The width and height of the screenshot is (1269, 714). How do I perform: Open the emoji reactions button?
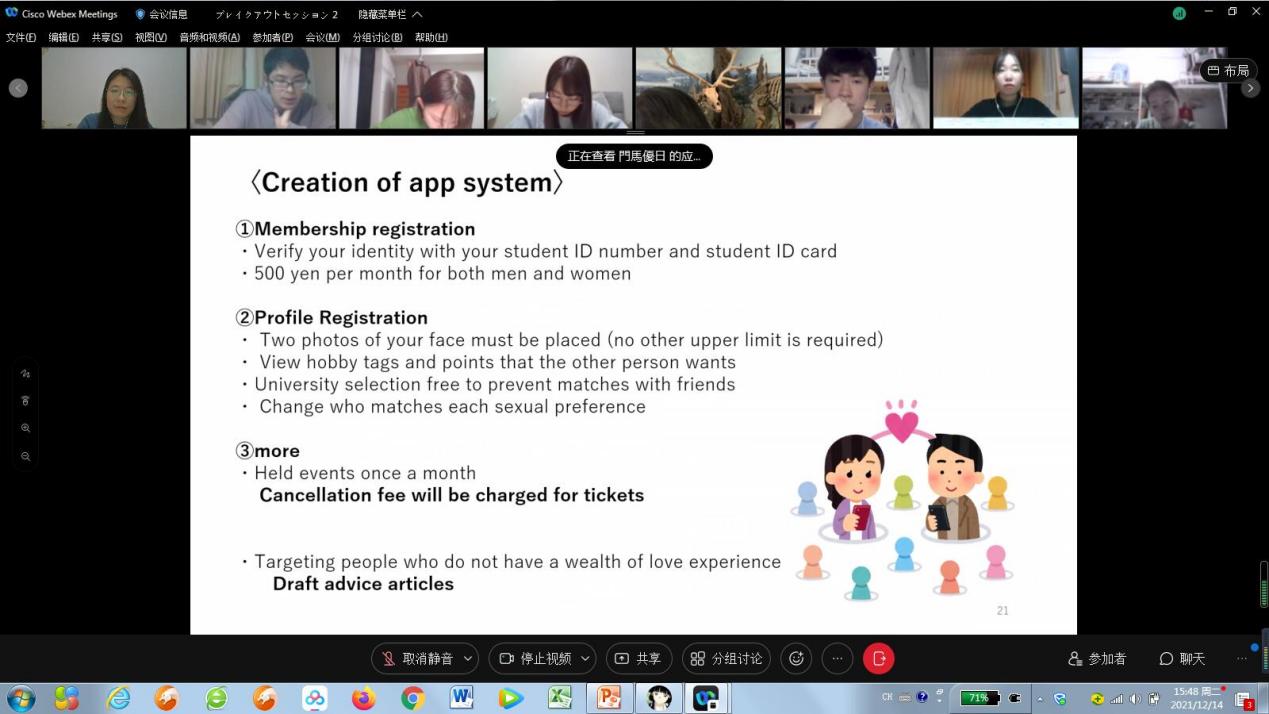point(796,658)
